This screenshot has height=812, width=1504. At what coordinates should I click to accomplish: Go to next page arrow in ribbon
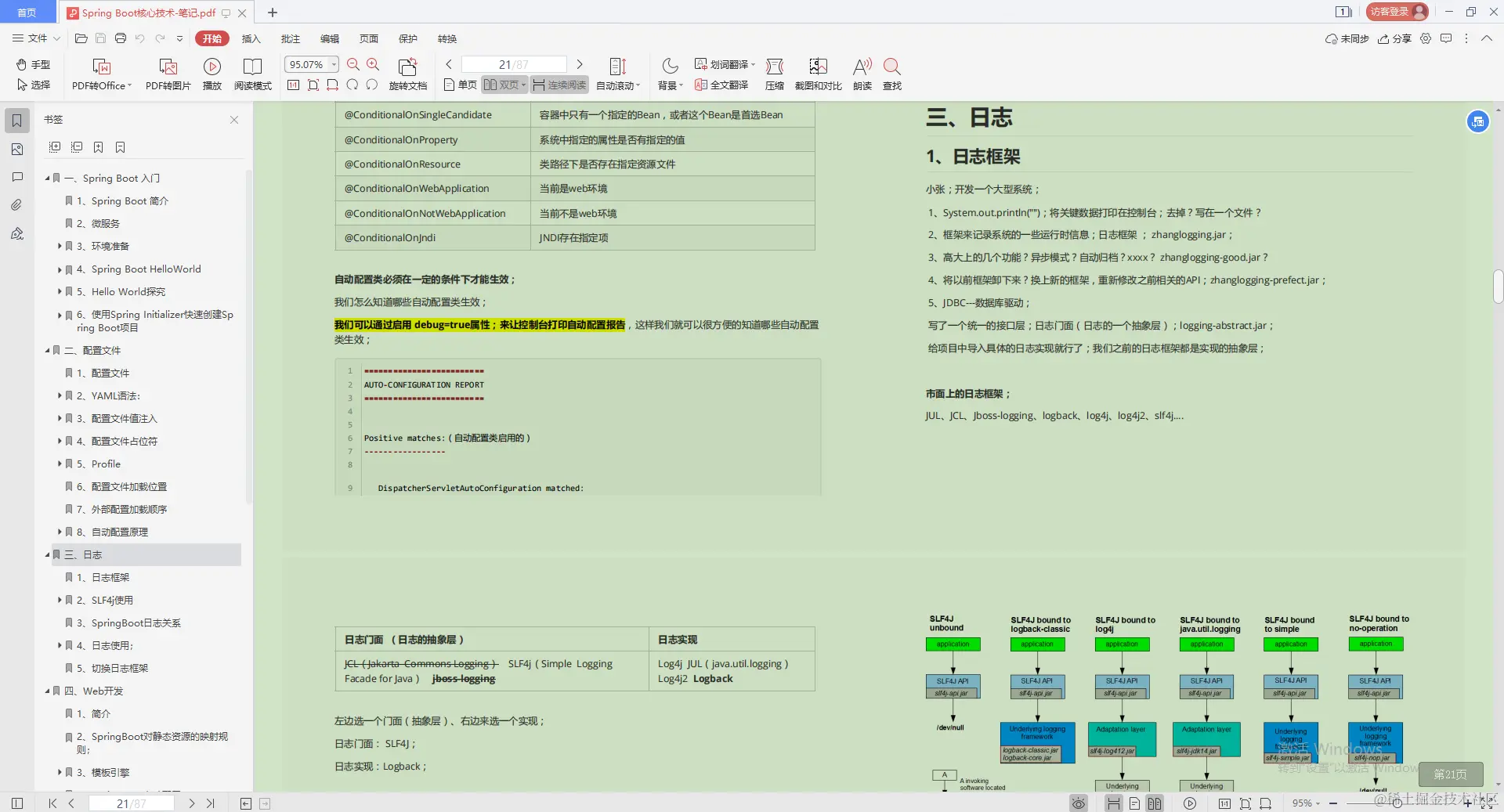pyautogui.click(x=580, y=64)
